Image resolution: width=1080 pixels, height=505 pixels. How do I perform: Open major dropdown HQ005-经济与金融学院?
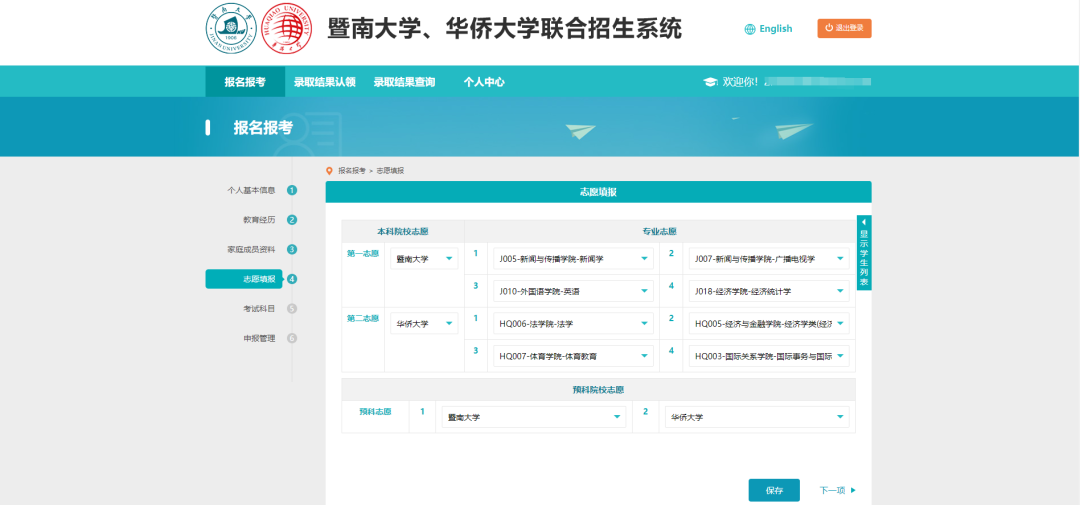[x=769, y=323]
